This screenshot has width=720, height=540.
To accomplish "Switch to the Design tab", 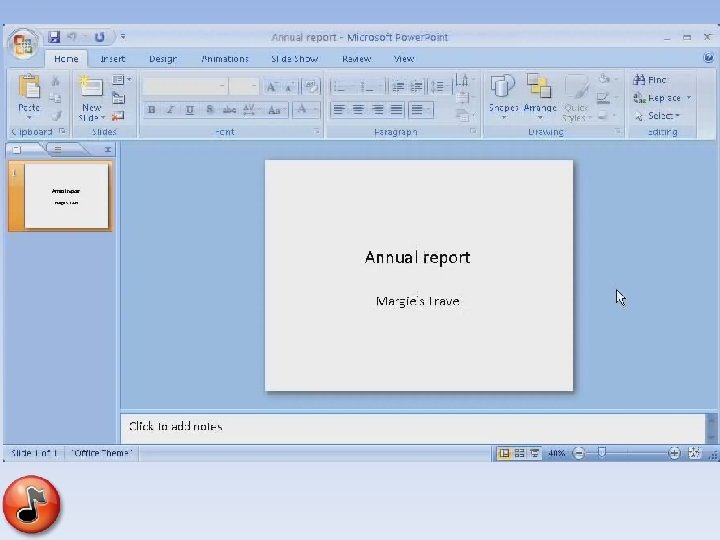I will 163,59.
